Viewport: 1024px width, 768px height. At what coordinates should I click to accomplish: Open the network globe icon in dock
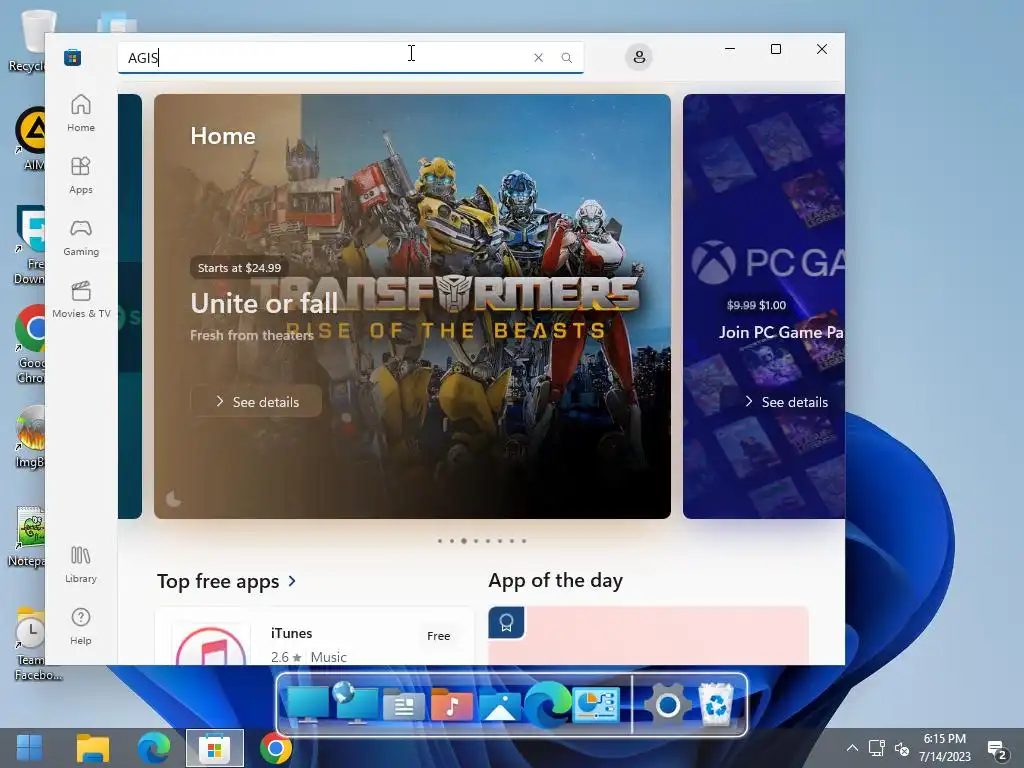[x=355, y=703]
